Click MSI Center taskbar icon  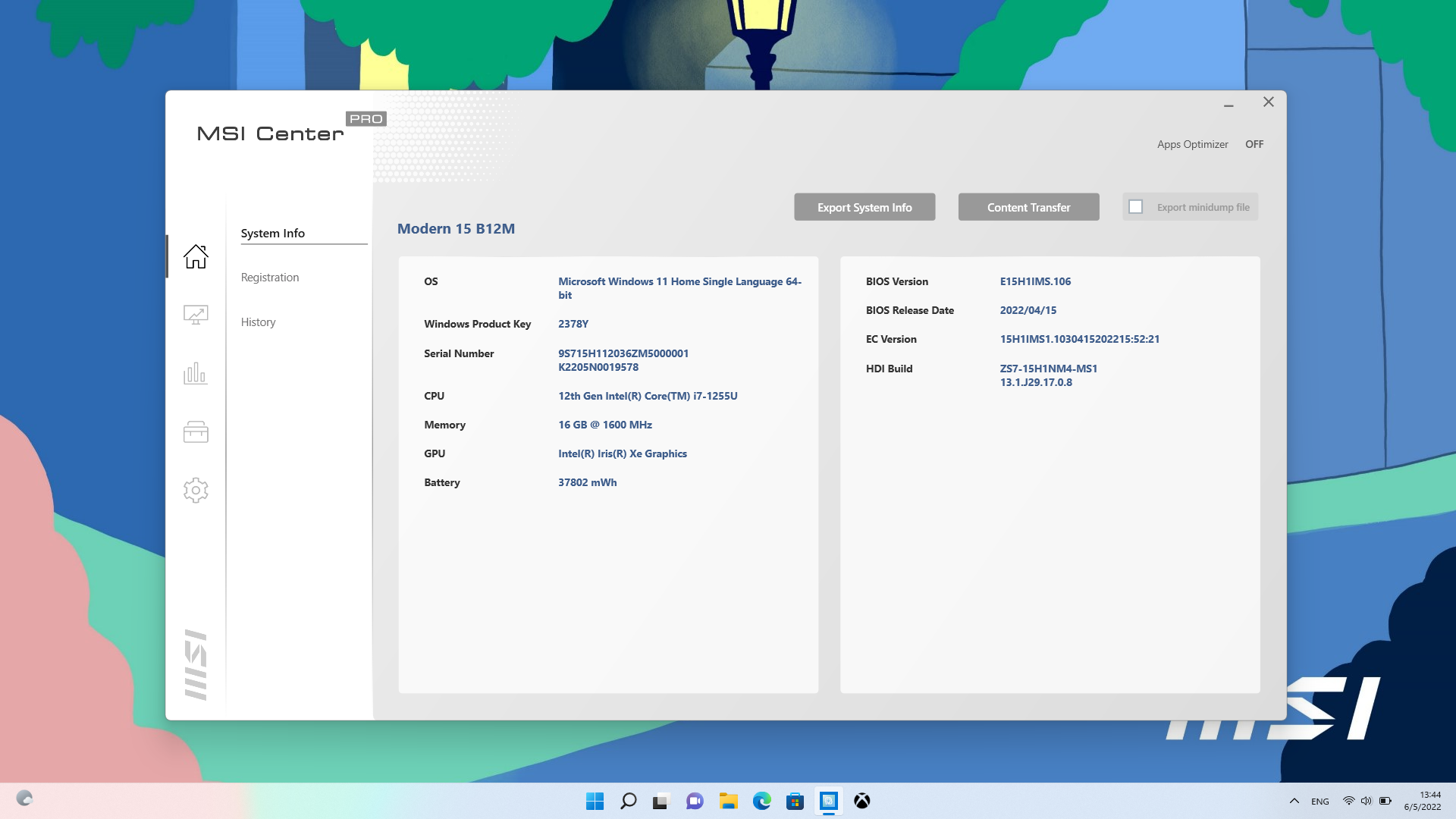click(828, 801)
